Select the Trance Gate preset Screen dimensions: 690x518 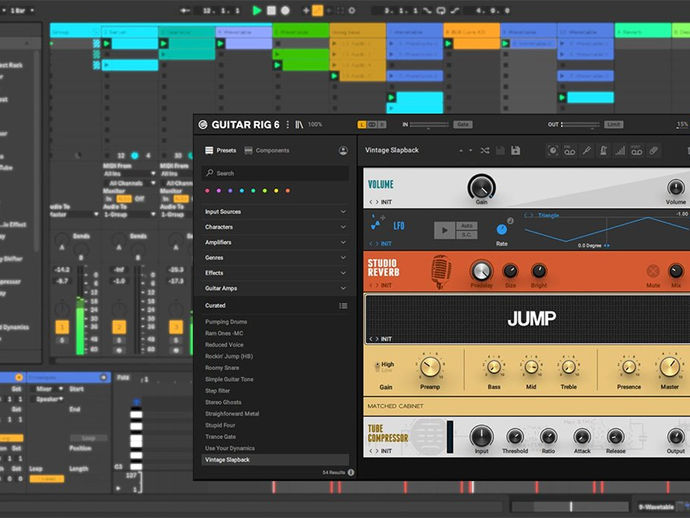tap(220, 437)
